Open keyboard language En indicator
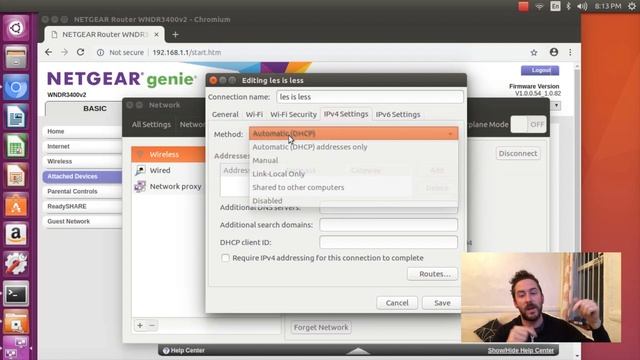Viewport: 640px width, 360px height. point(555,6)
